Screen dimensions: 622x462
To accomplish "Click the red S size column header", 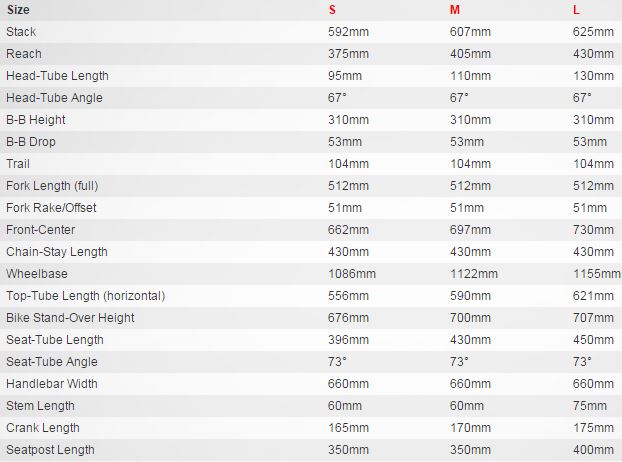I will click(333, 10).
